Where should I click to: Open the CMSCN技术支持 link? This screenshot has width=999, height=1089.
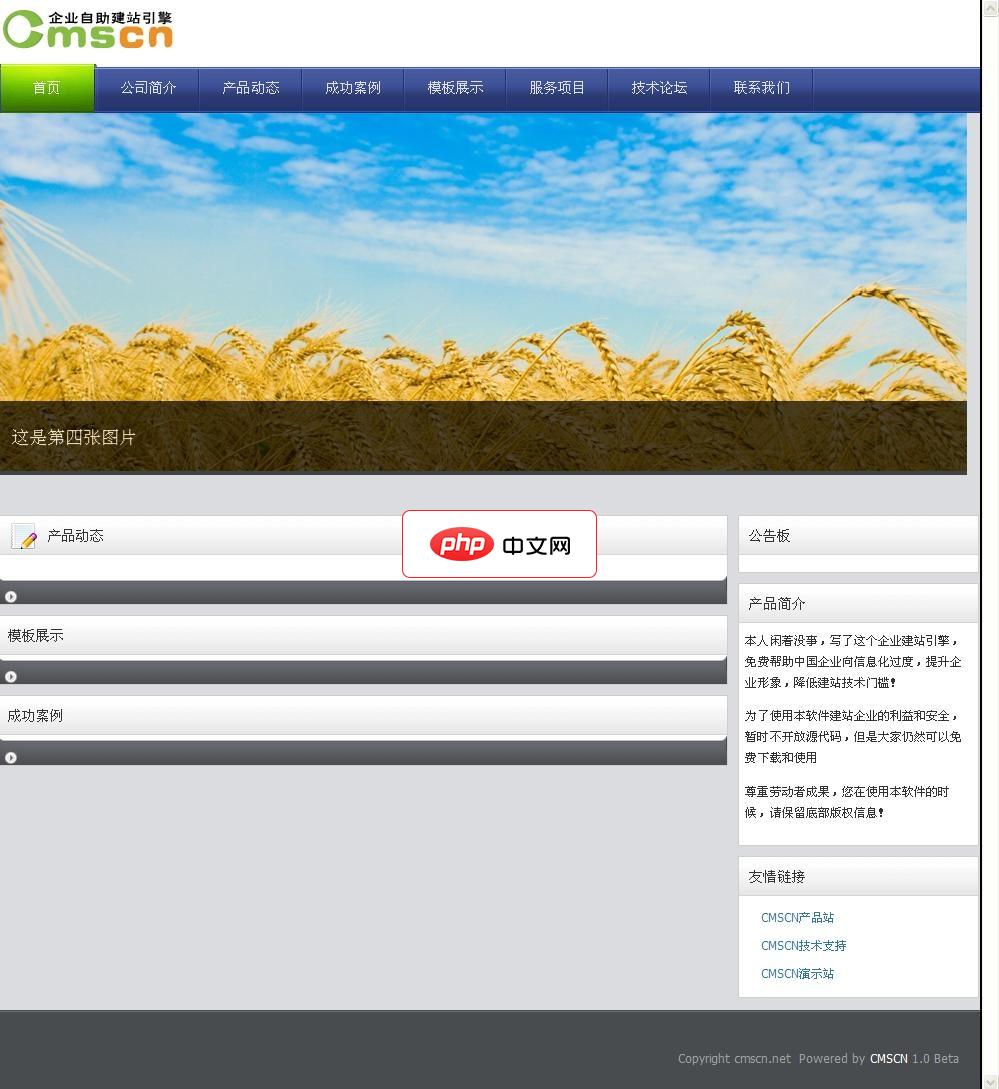click(x=804, y=946)
